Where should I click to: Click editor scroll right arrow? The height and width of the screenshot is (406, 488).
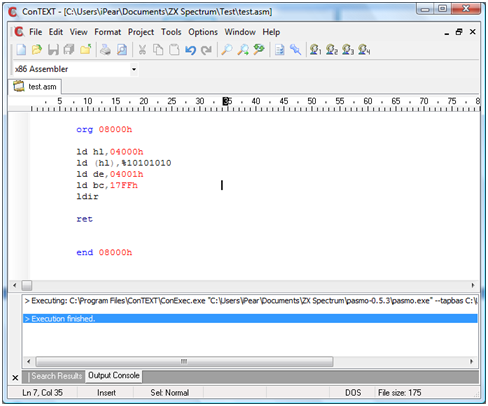tap(473, 285)
